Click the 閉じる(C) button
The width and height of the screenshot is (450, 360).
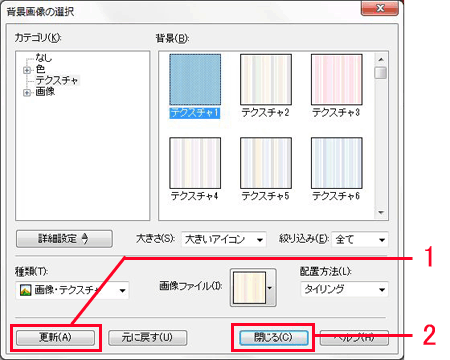[273, 337]
